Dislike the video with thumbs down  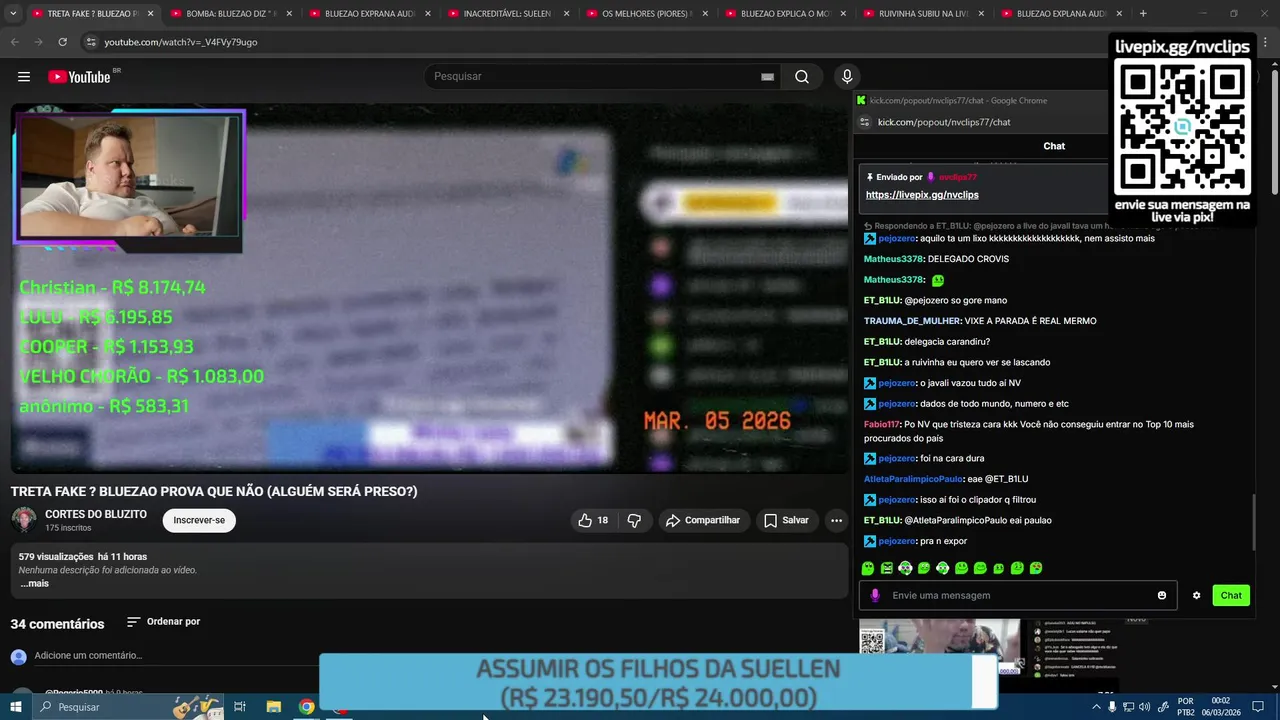click(x=634, y=520)
